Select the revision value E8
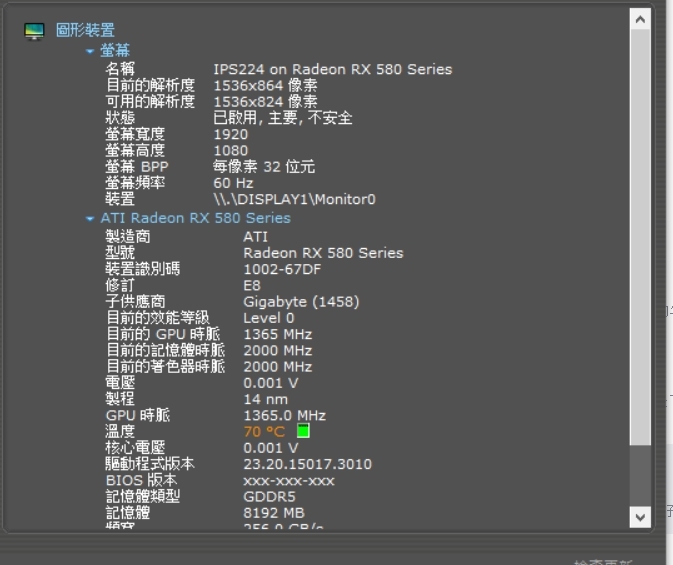 [x=252, y=286]
